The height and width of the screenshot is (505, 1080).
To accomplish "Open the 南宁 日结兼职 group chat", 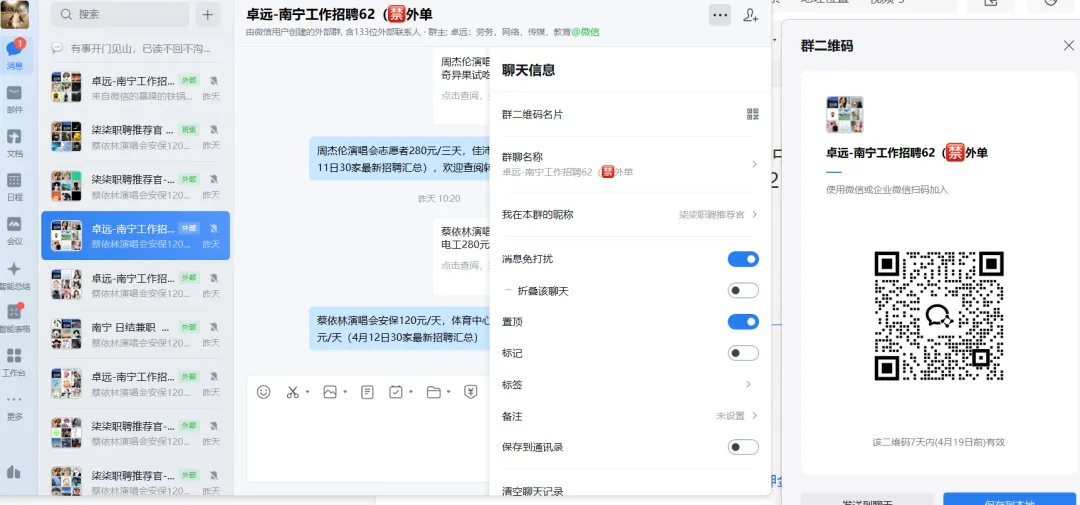I will tap(136, 333).
